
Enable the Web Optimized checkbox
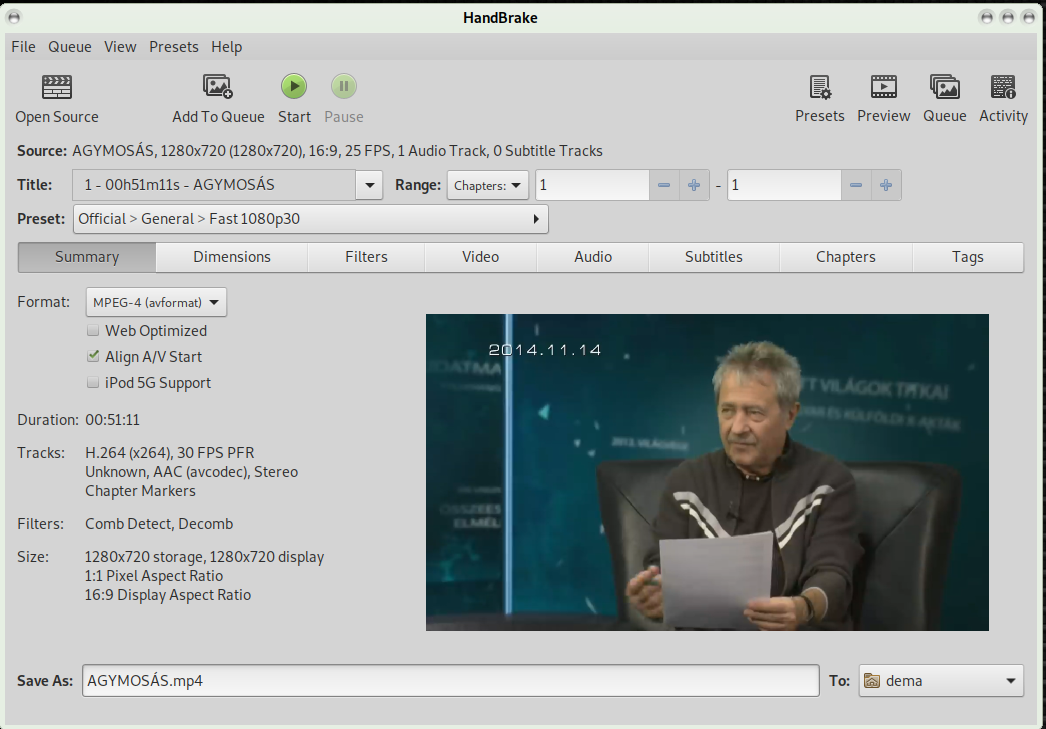[x=93, y=331]
